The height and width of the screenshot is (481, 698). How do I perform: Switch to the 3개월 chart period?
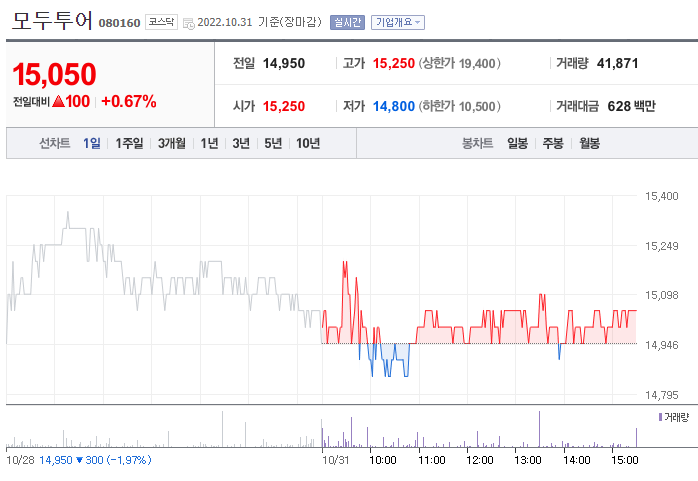tap(172, 143)
